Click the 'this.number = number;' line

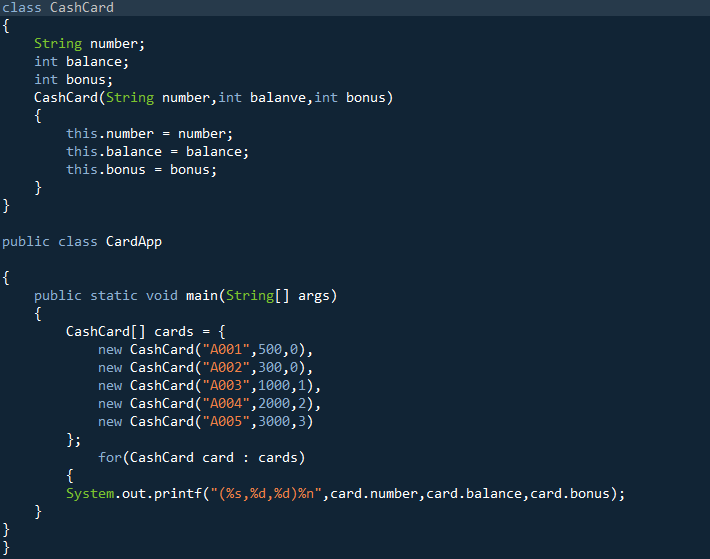point(149,134)
